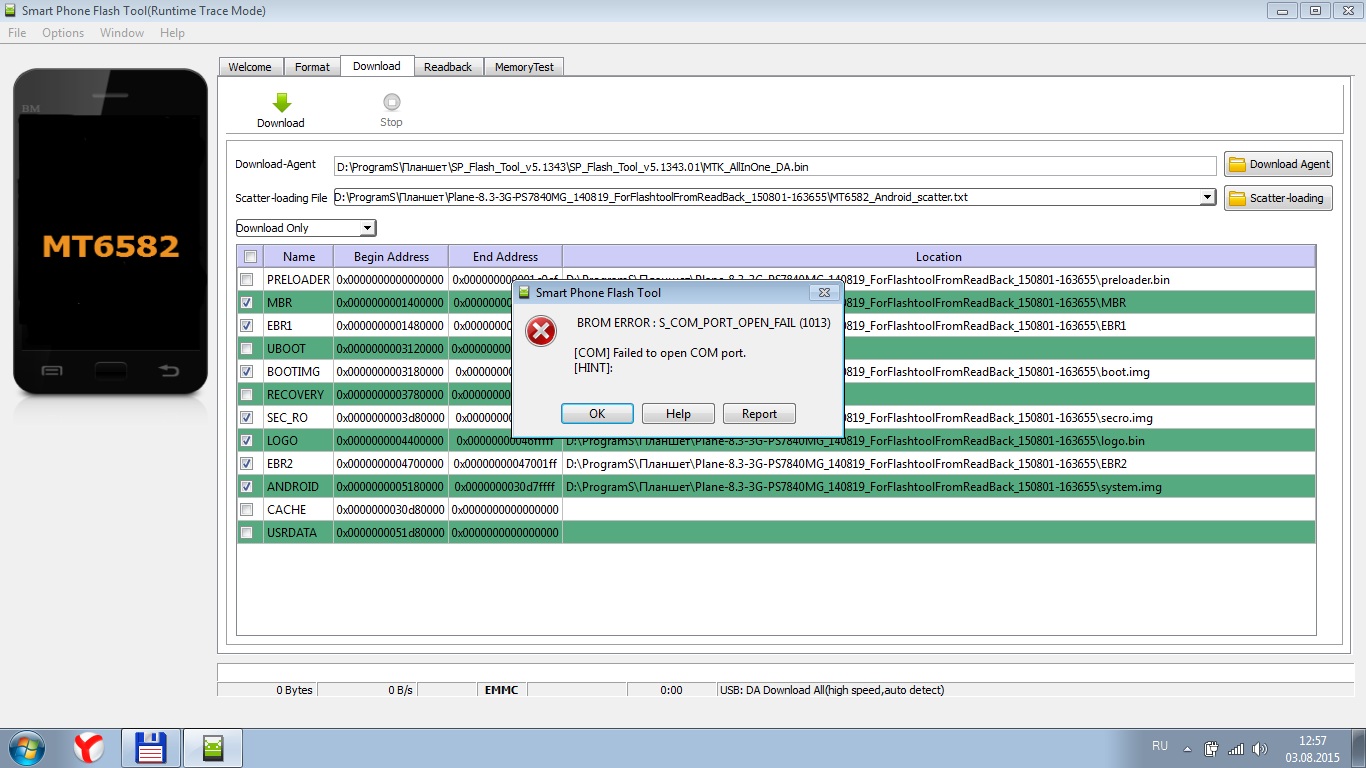
Task: Open Yandex browser from the taskbar
Action: [89, 747]
